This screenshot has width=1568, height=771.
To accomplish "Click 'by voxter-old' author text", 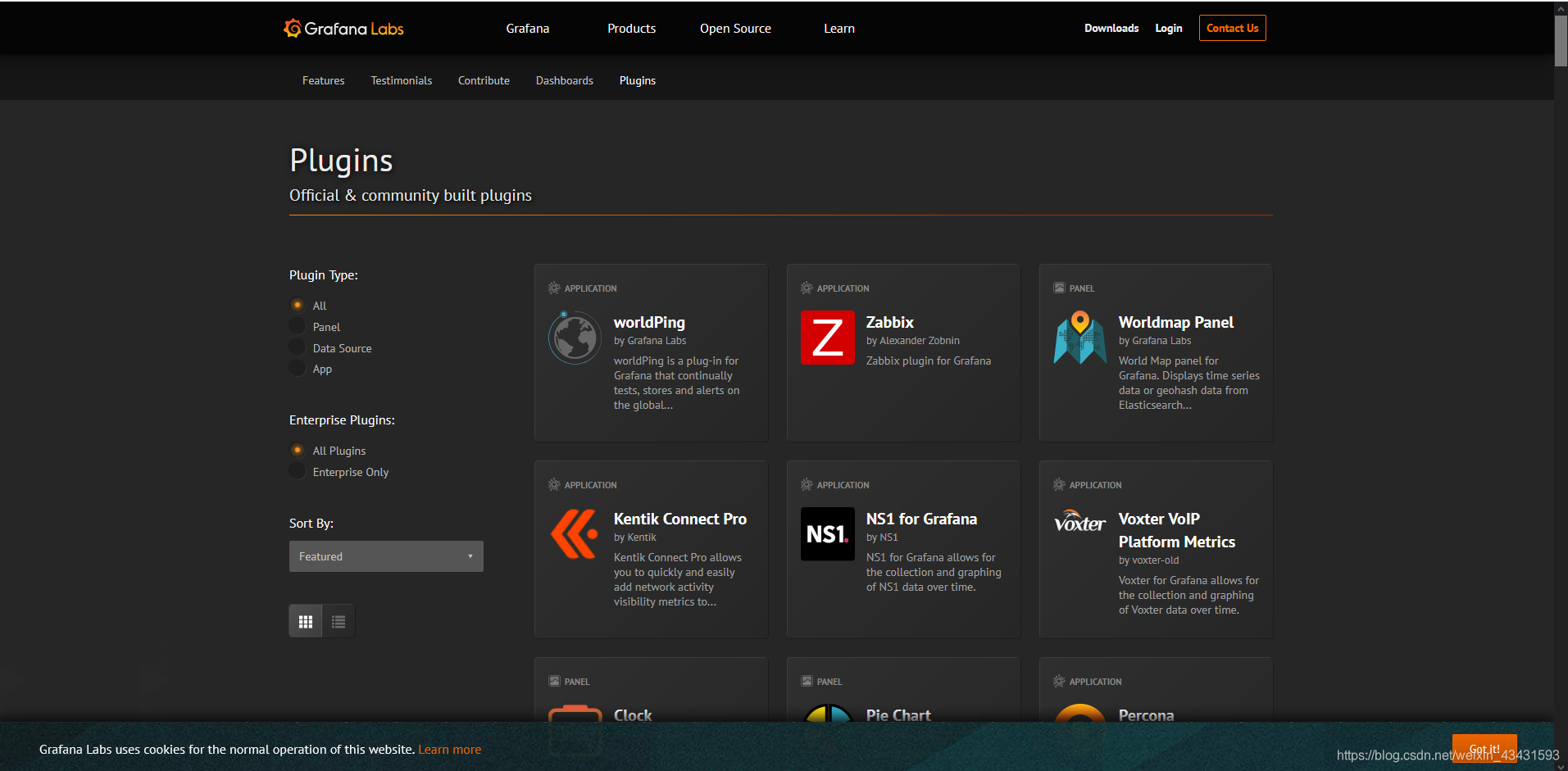I will (x=1148, y=560).
